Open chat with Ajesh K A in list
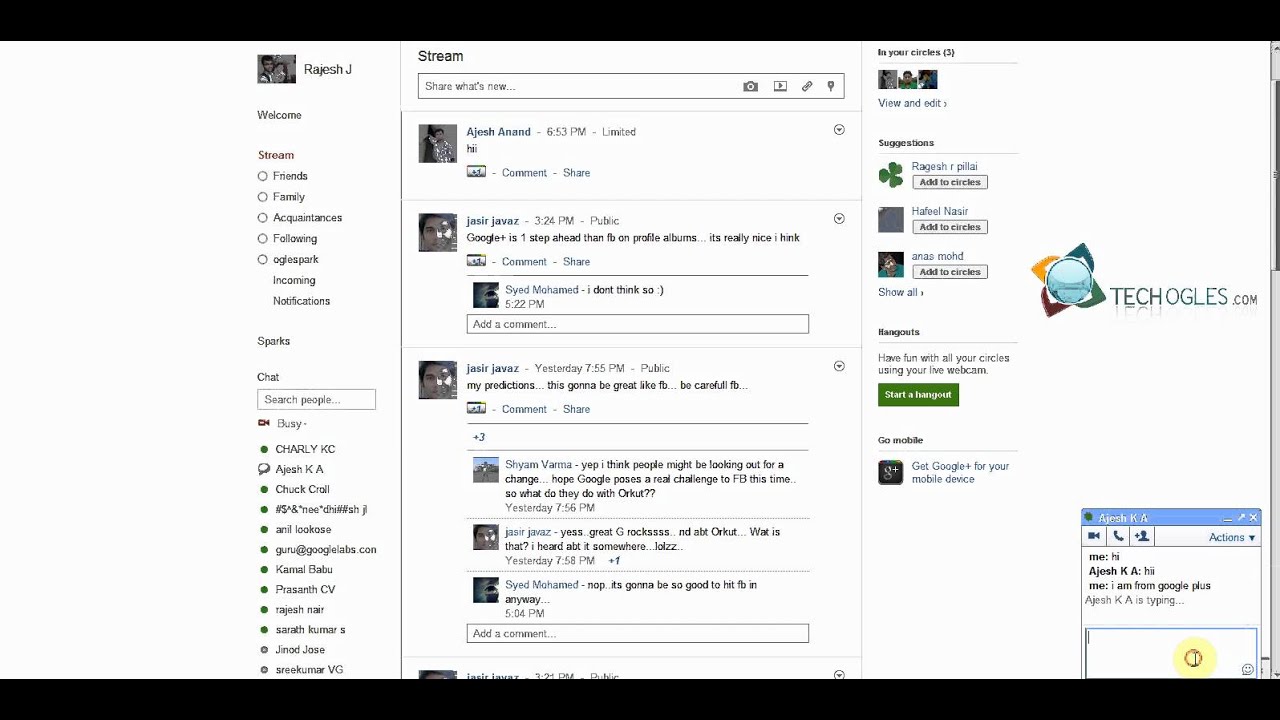 point(299,469)
